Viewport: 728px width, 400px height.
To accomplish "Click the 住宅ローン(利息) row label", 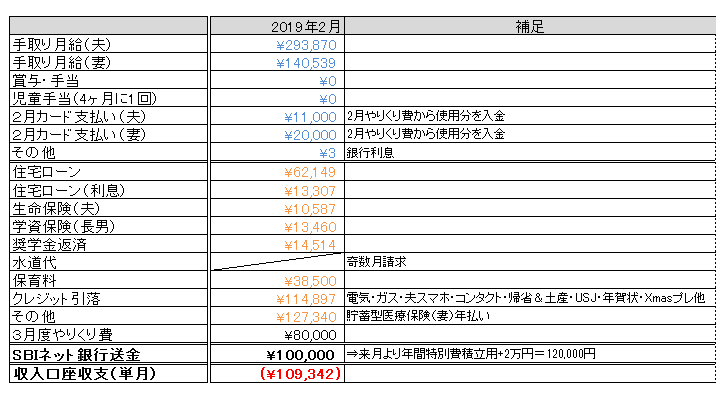I will (x=109, y=190).
